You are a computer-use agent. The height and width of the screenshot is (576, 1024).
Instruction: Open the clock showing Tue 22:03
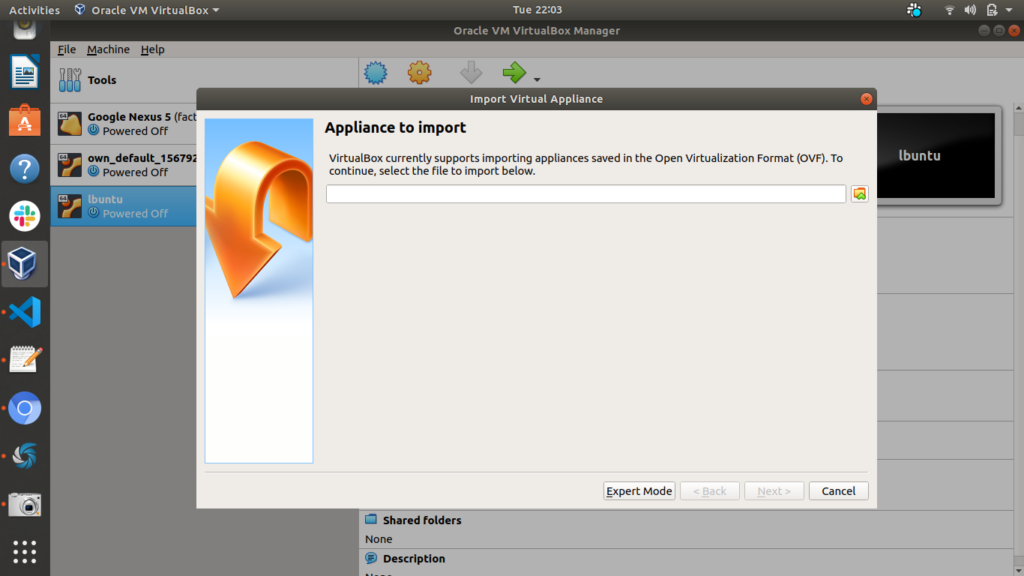pyautogui.click(x=537, y=10)
